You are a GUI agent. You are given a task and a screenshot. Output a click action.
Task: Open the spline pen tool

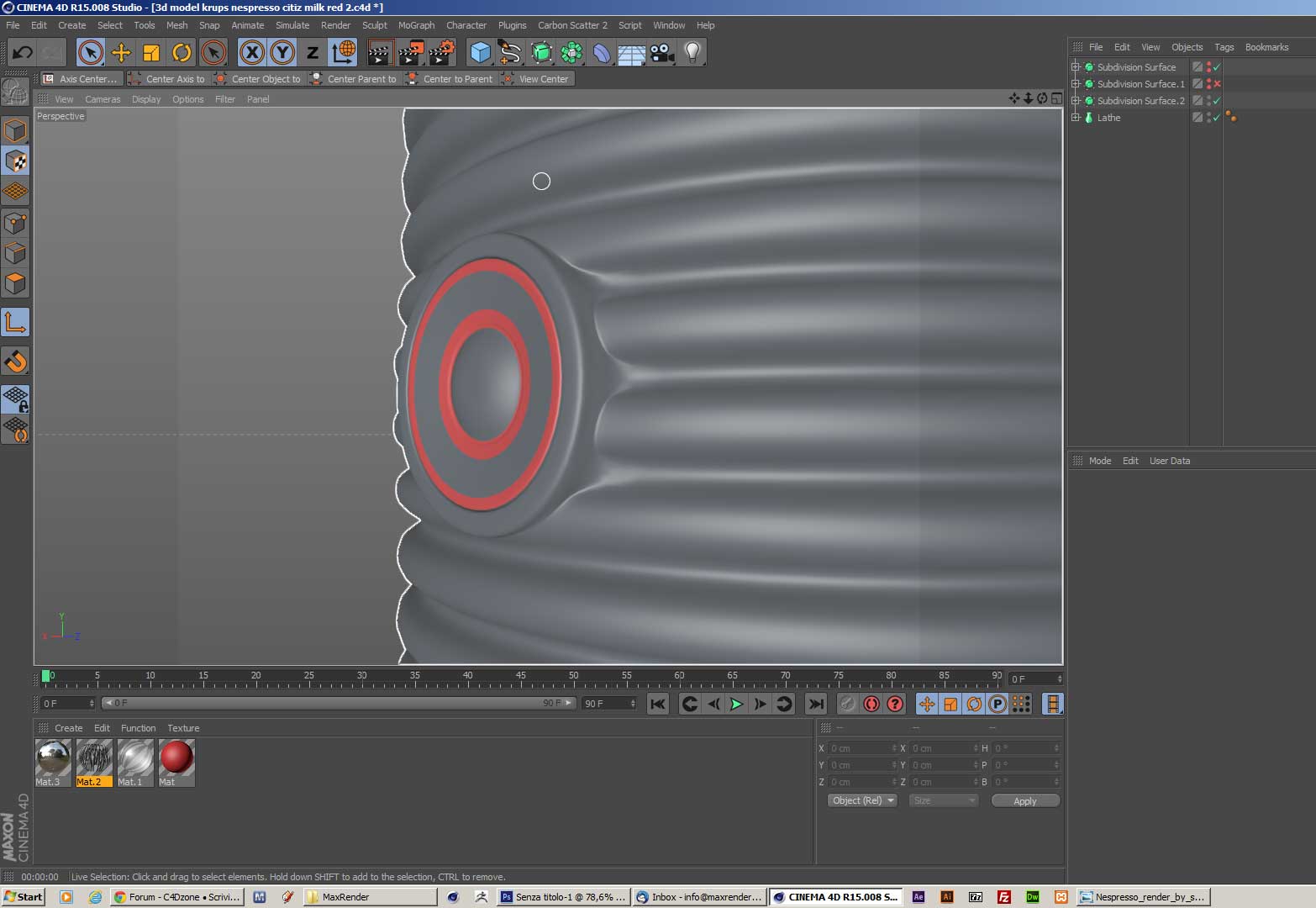[510, 52]
